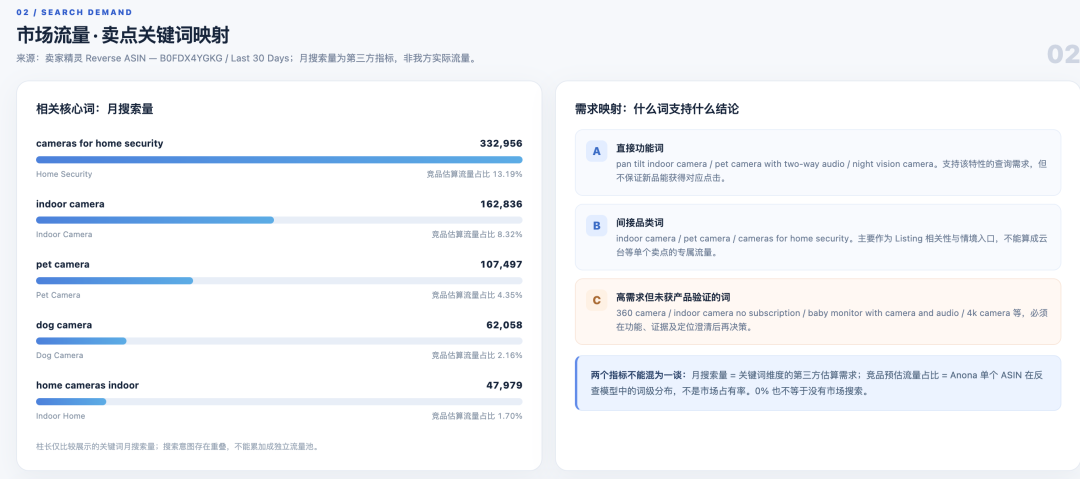Click the footnote starting '柱长仅比较展示'
The image size is (1080, 479).
point(177,447)
